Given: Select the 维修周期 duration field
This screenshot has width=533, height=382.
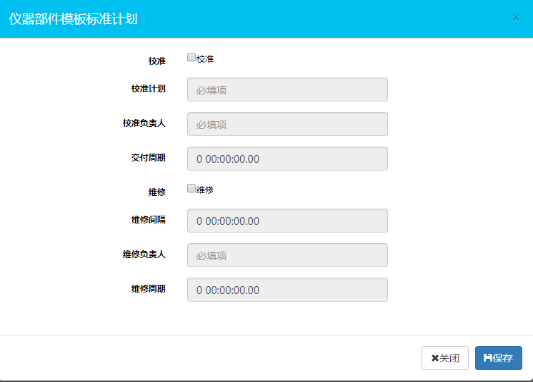Looking at the screenshot, I should coord(287,290).
